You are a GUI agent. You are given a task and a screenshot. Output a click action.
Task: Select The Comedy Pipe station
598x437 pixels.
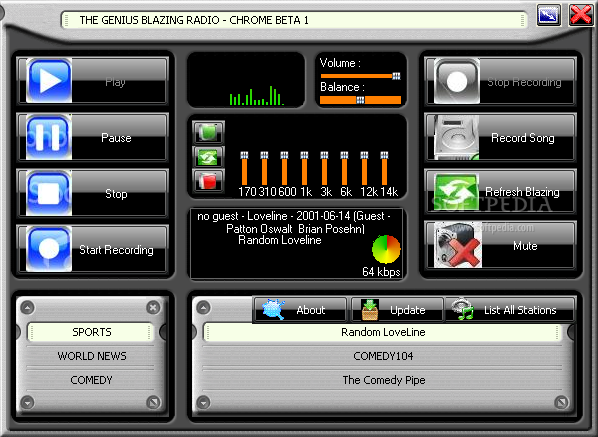[x=383, y=380]
